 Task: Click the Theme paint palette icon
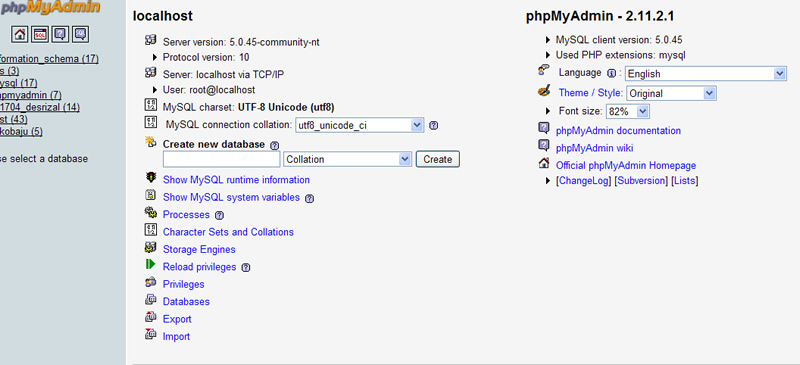tap(544, 91)
